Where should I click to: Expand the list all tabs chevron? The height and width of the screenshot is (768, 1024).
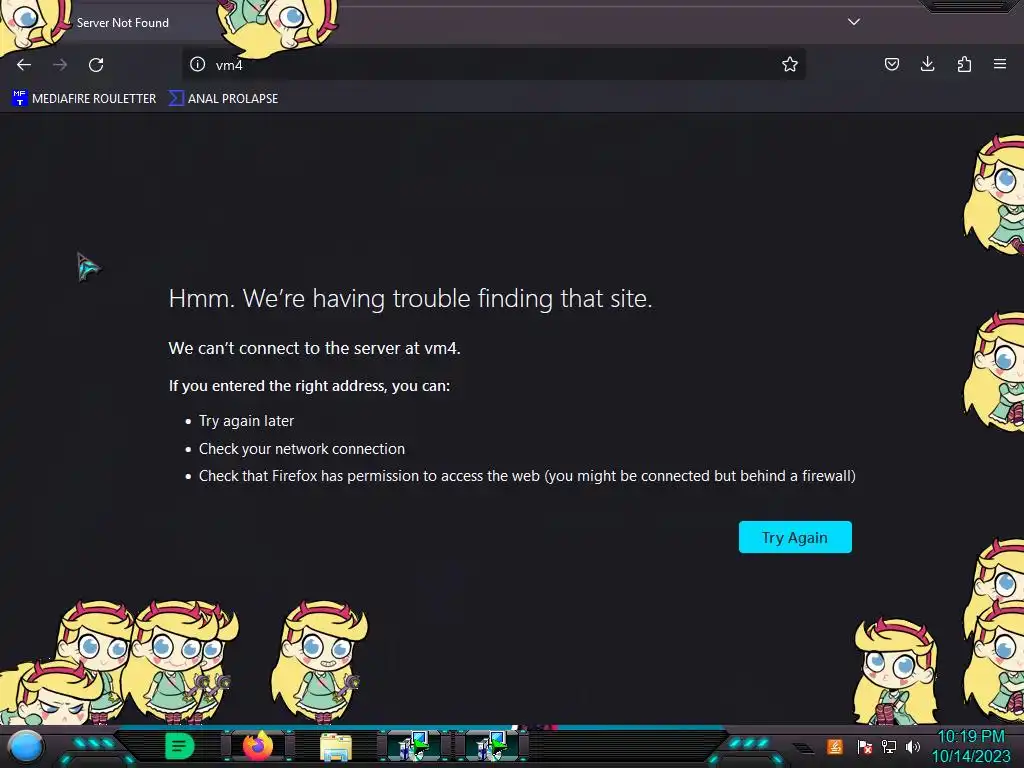point(854,22)
